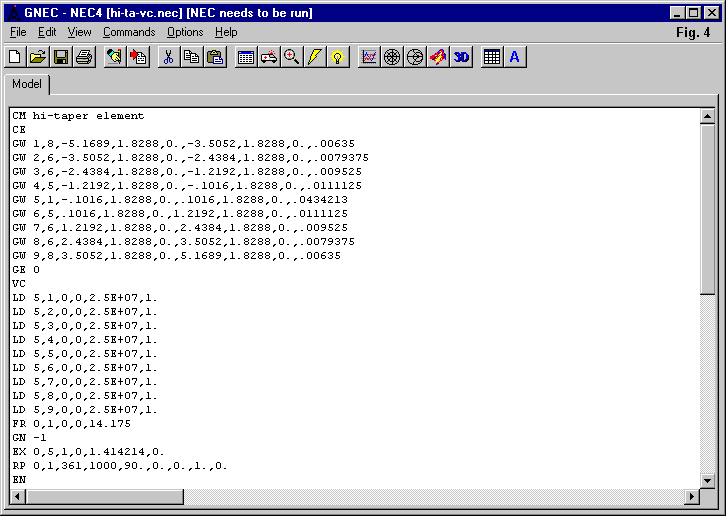
Task: Click the vertical scrollbar up arrow
Action: (708, 116)
